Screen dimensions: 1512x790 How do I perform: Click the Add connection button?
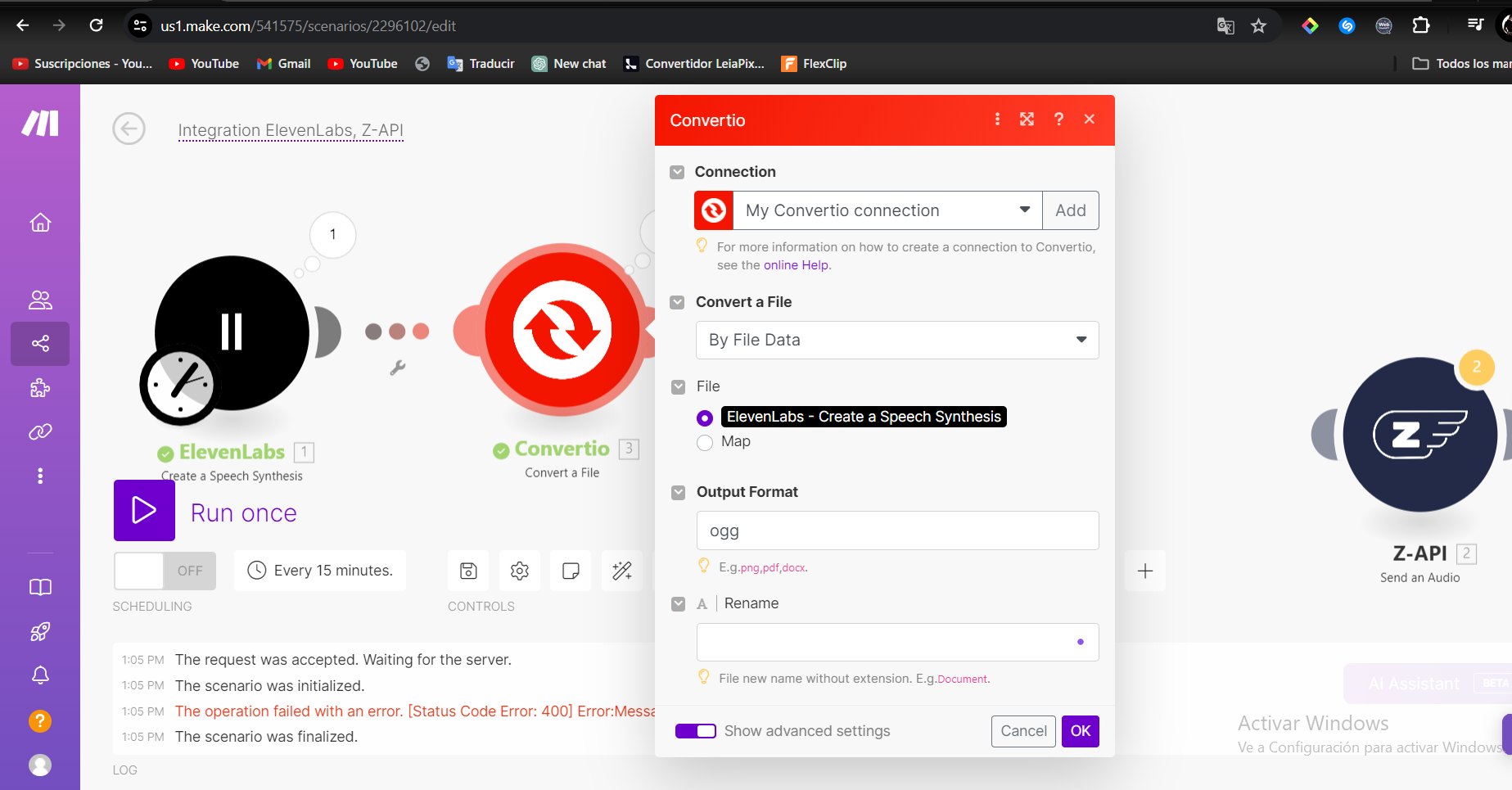pyautogui.click(x=1071, y=210)
